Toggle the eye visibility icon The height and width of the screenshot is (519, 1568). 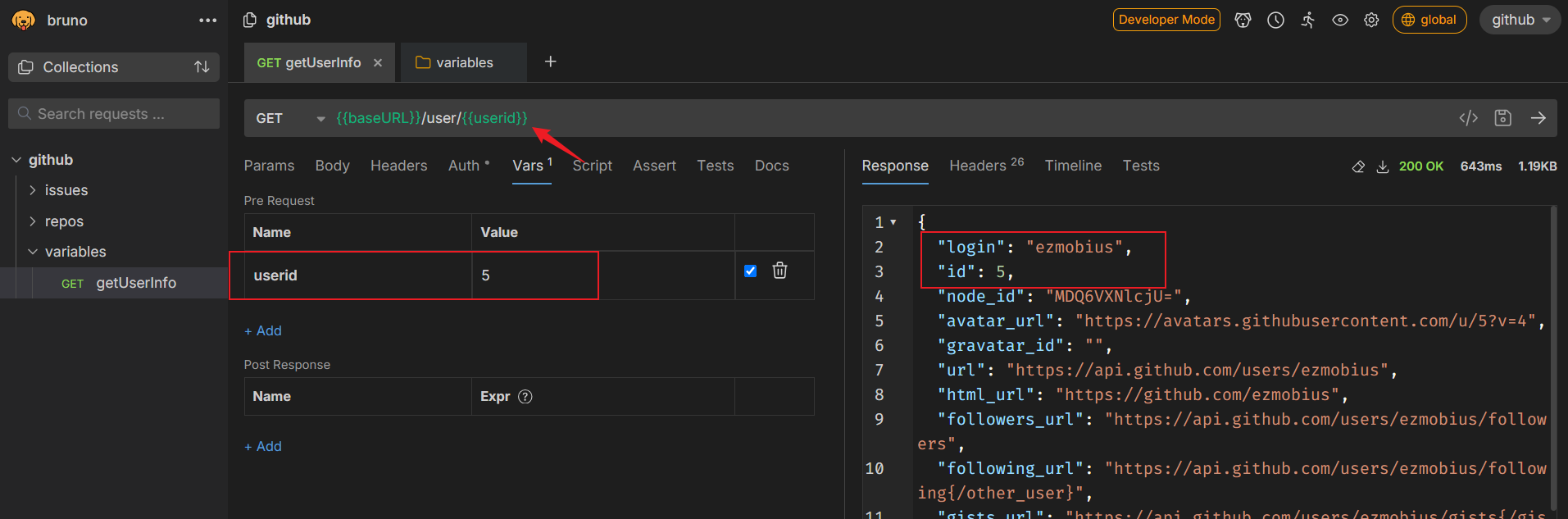point(1340,20)
